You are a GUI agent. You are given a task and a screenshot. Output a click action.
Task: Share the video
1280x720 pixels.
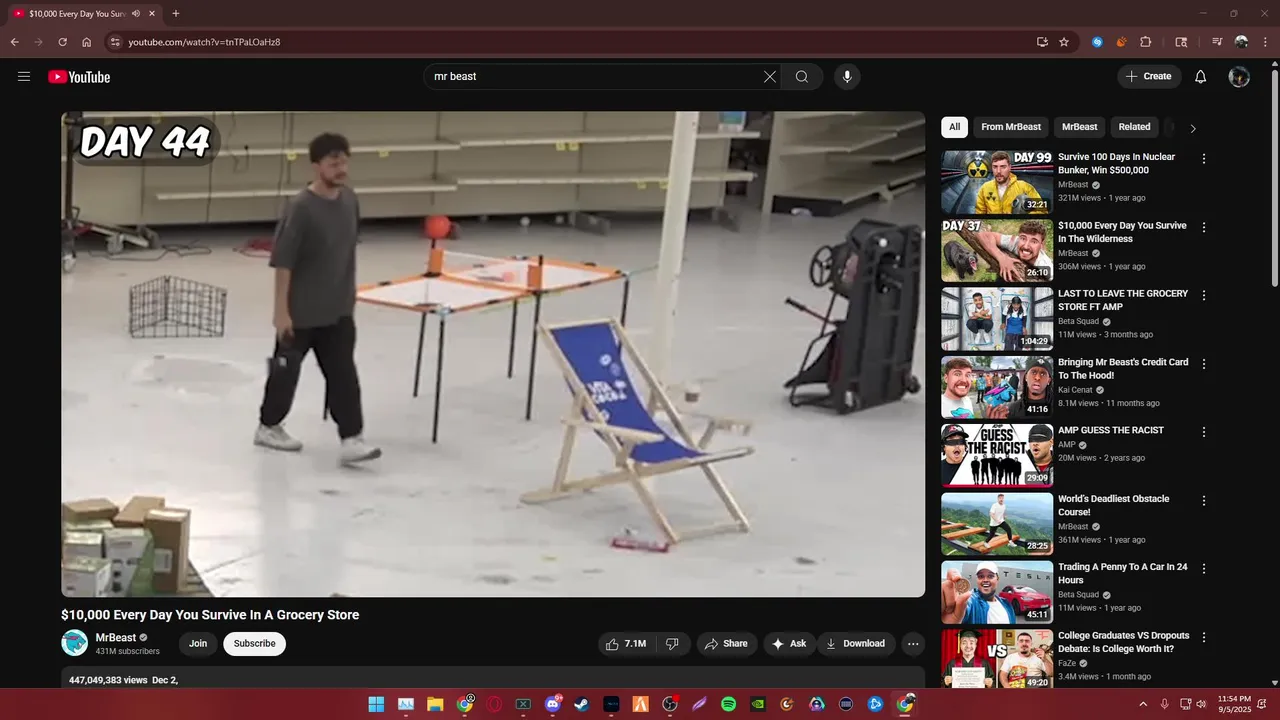point(726,644)
